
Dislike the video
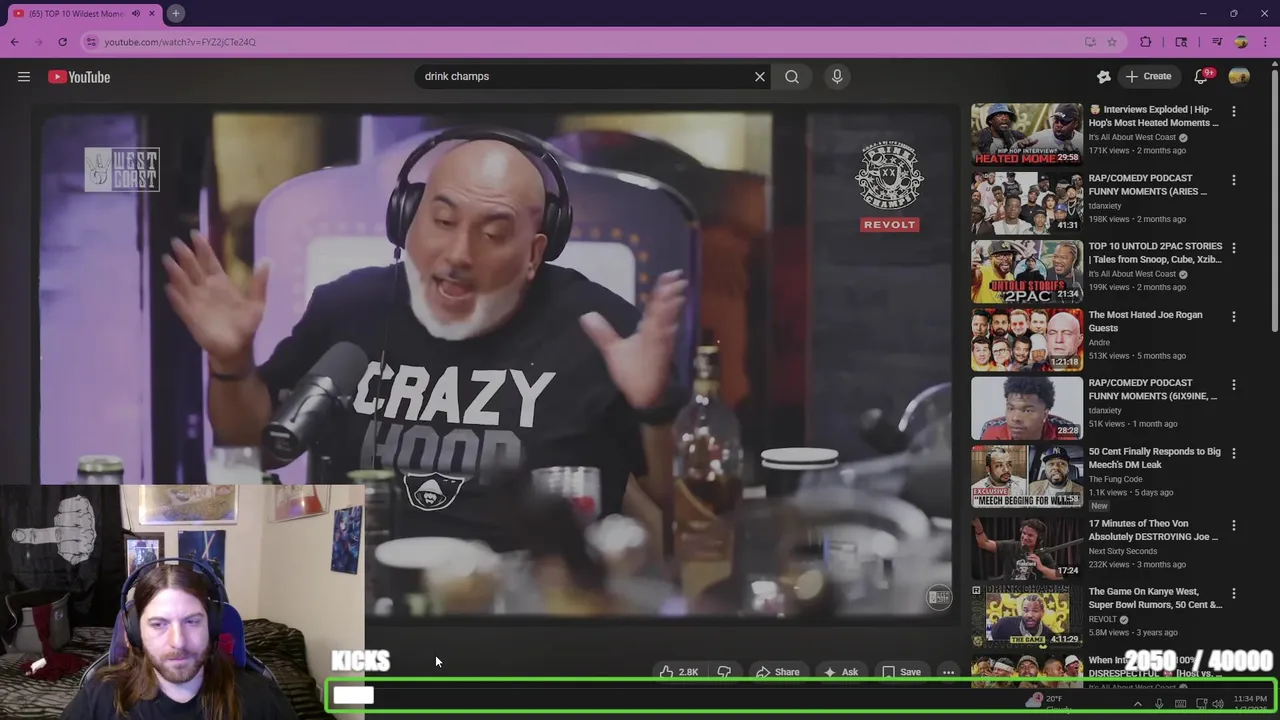tap(724, 672)
